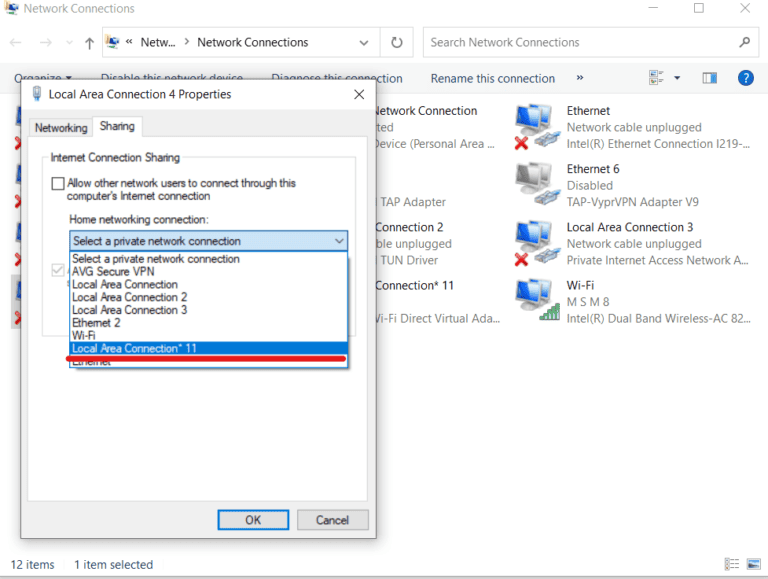Image resolution: width=768 pixels, height=579 pixels.
Task: Expand the view options dropdown arrow
Action: (x=677, y=78)
